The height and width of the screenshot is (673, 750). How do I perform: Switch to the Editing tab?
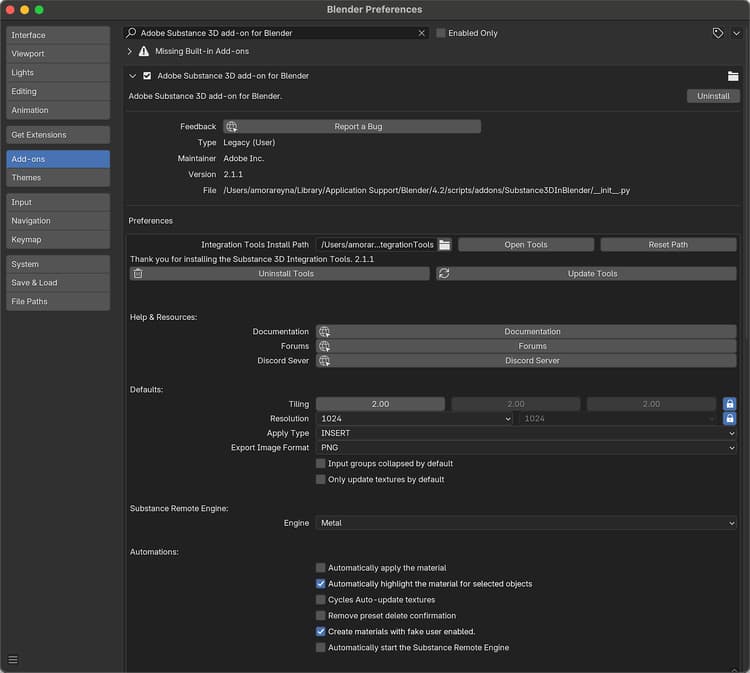tap(58, 91)
